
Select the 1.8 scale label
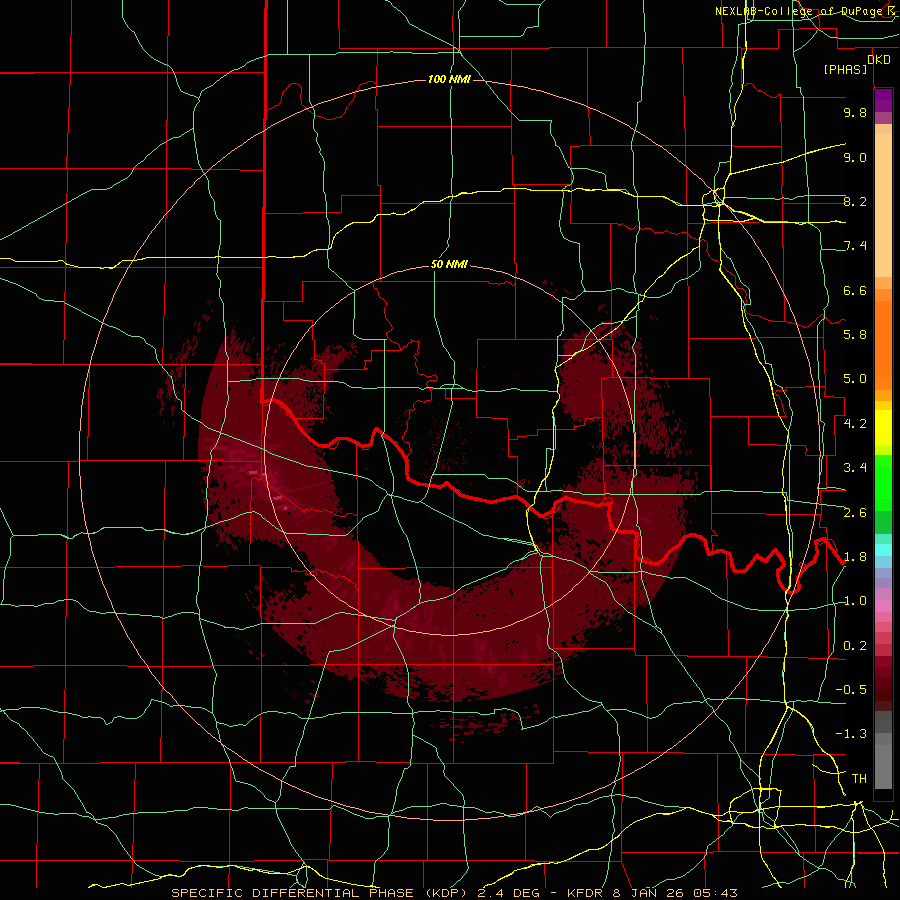coord(855,557)
